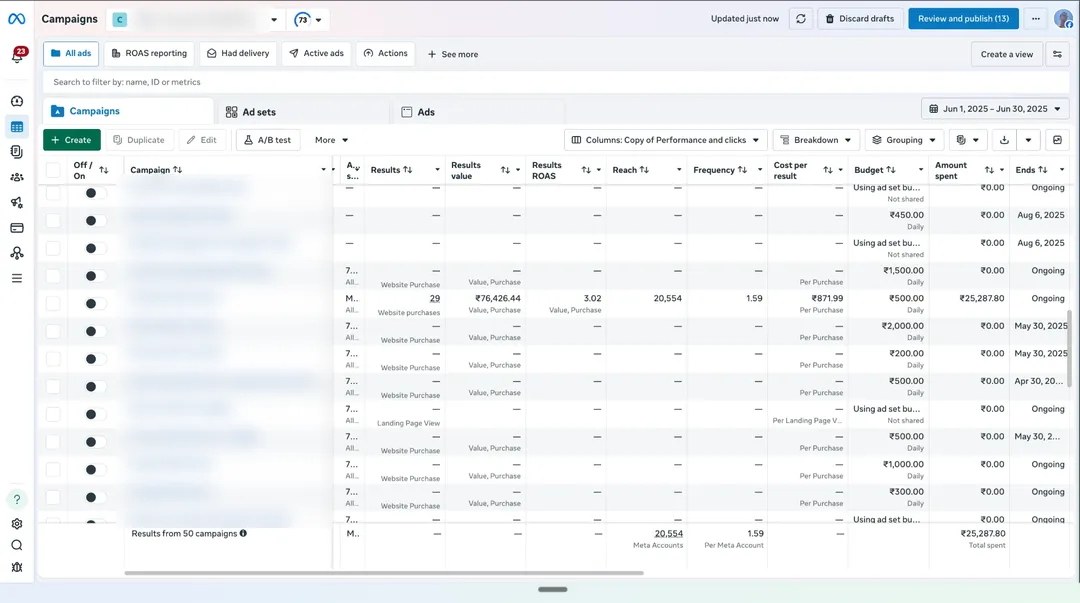Select the Active ads view tab
The image size is (1080, 603).
pos(316,53)
